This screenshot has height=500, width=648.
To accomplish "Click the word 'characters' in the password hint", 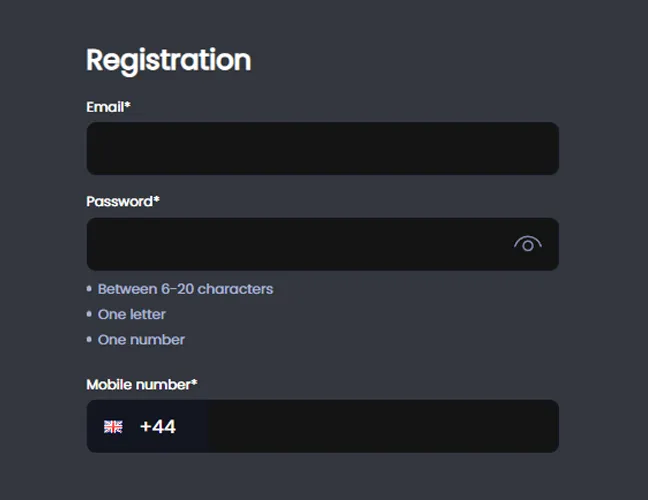I will click(x=235, y=289).
